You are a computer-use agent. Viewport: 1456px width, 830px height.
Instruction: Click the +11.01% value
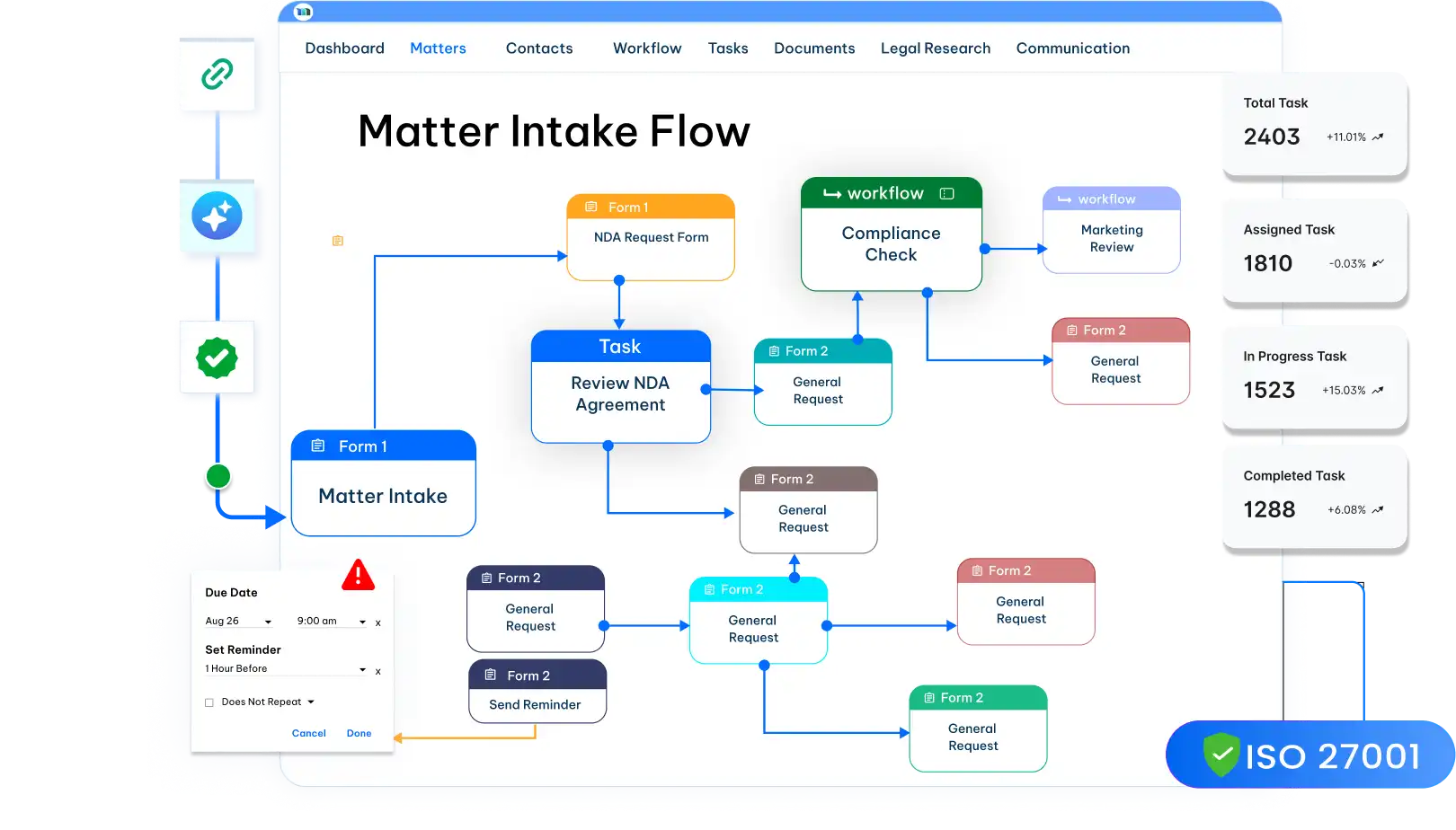click(1346, 137)
